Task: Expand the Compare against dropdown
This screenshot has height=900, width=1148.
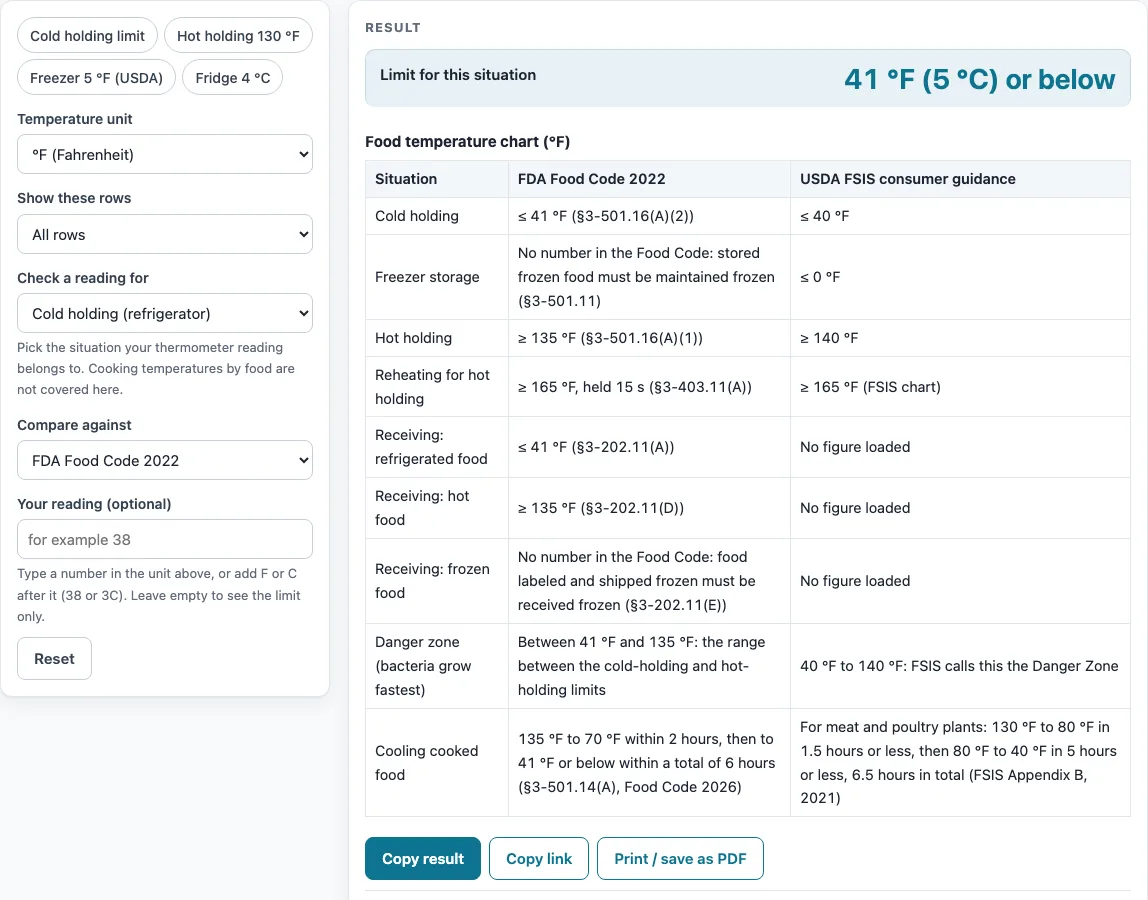Action: (165, 461)
